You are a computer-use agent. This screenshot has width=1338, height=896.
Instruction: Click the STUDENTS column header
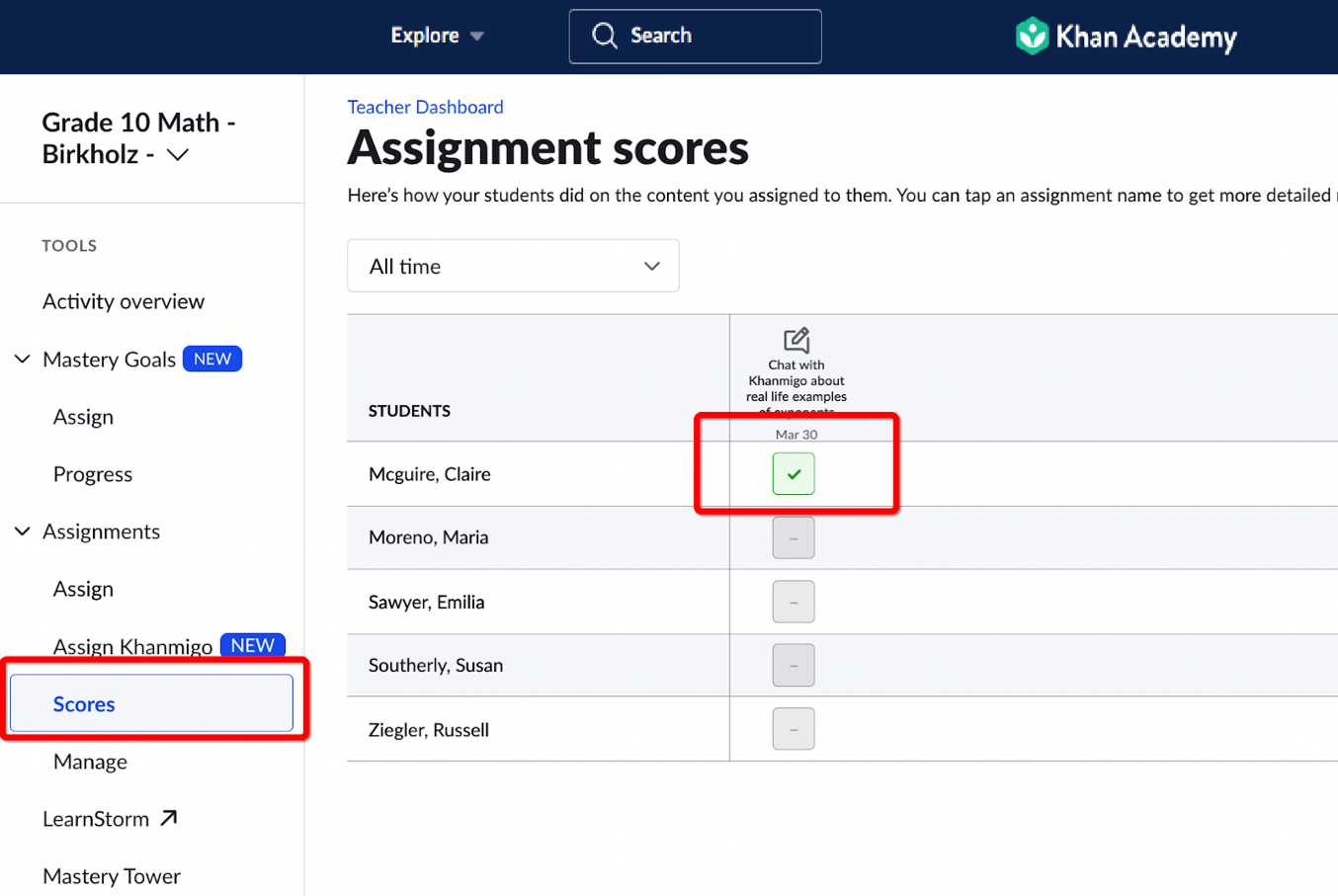pyautogui.click(x=409, y=411)
